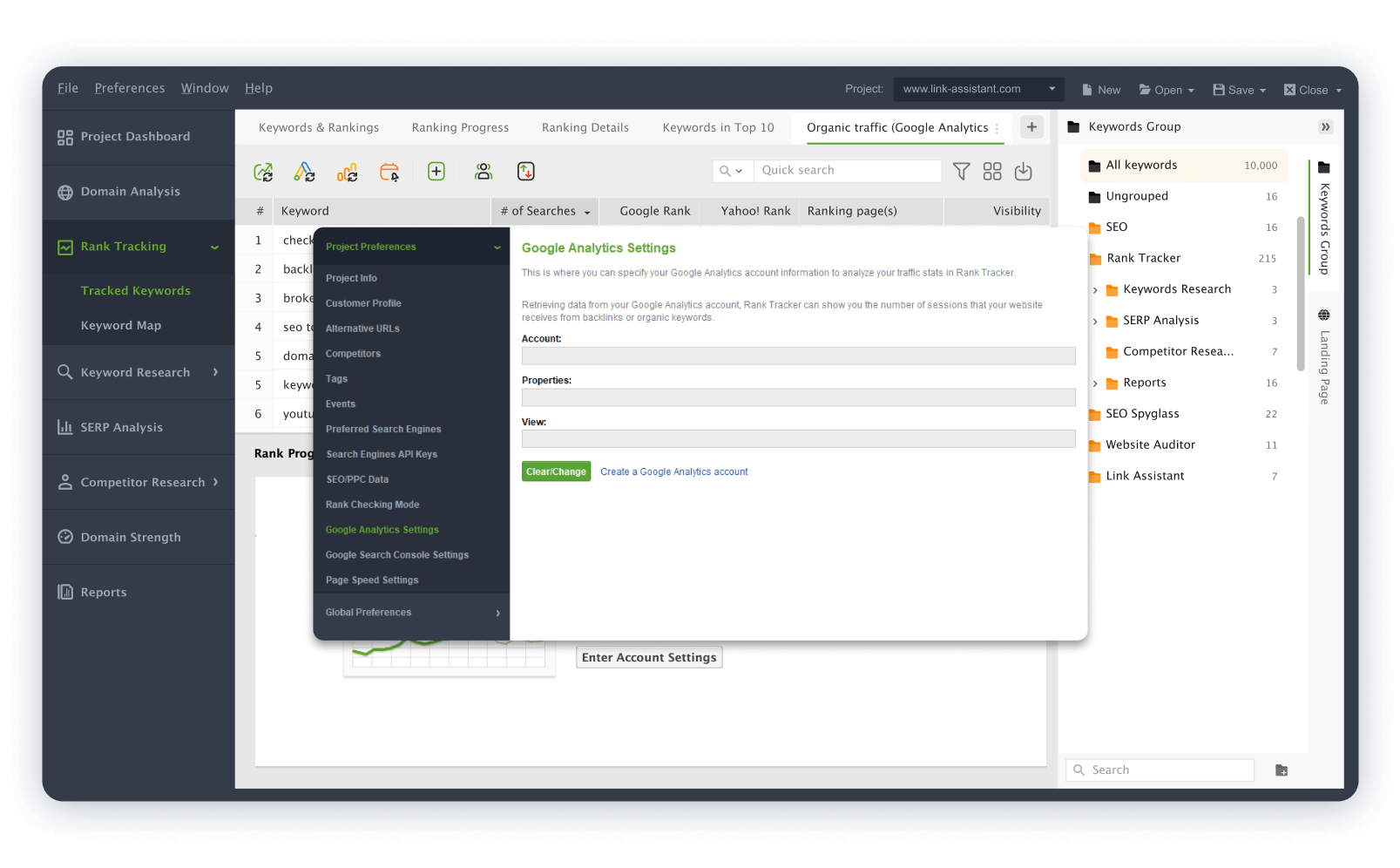1400x868 pixels.
Task: Click the workspace grid icon
Action: click(x=992, y=172)
